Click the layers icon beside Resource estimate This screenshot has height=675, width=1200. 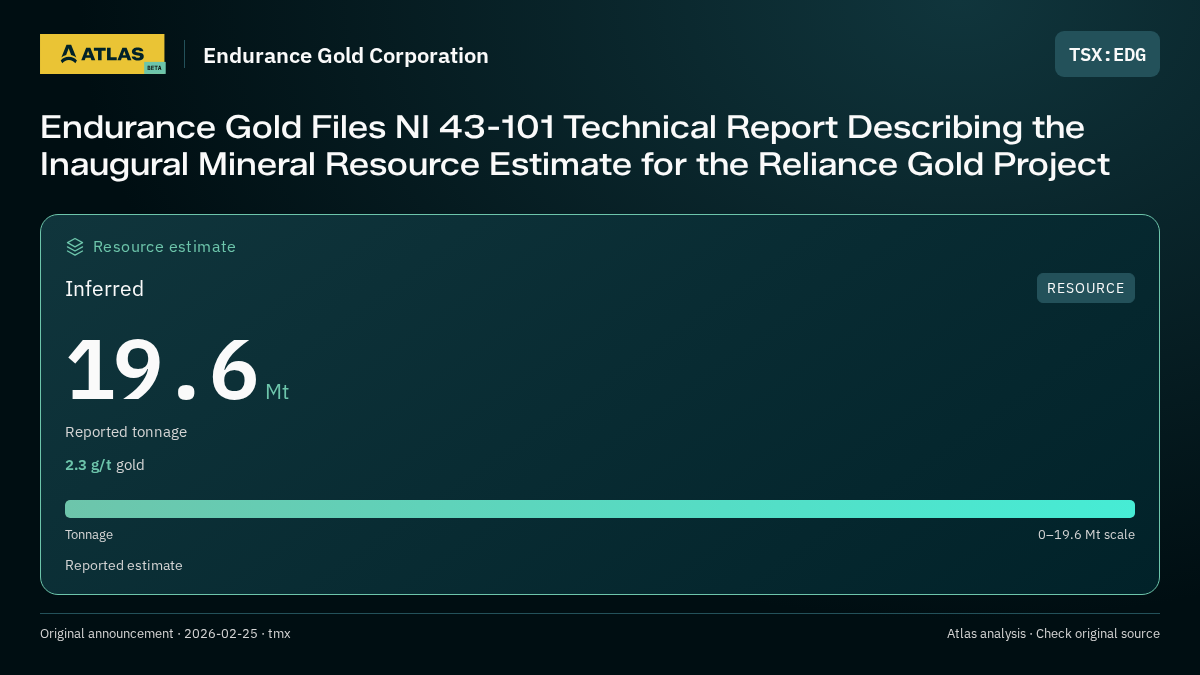tap(75, 246)
